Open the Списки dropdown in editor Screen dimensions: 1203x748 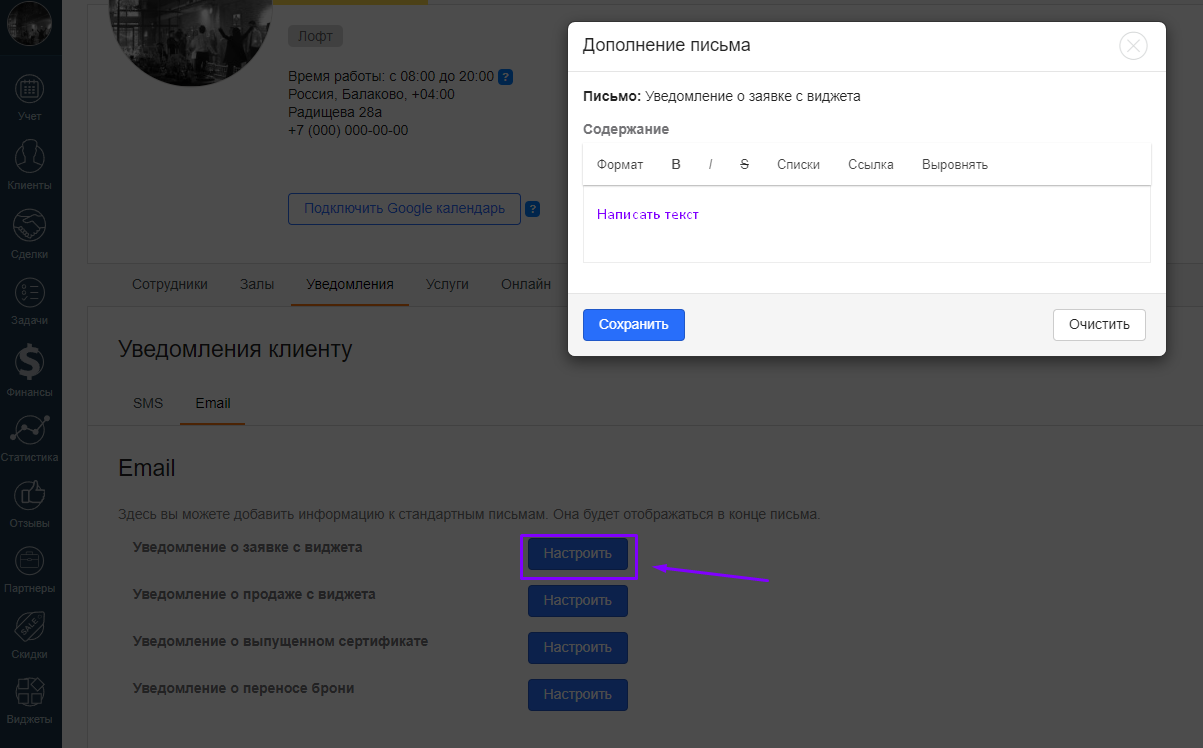coord(798,165)
